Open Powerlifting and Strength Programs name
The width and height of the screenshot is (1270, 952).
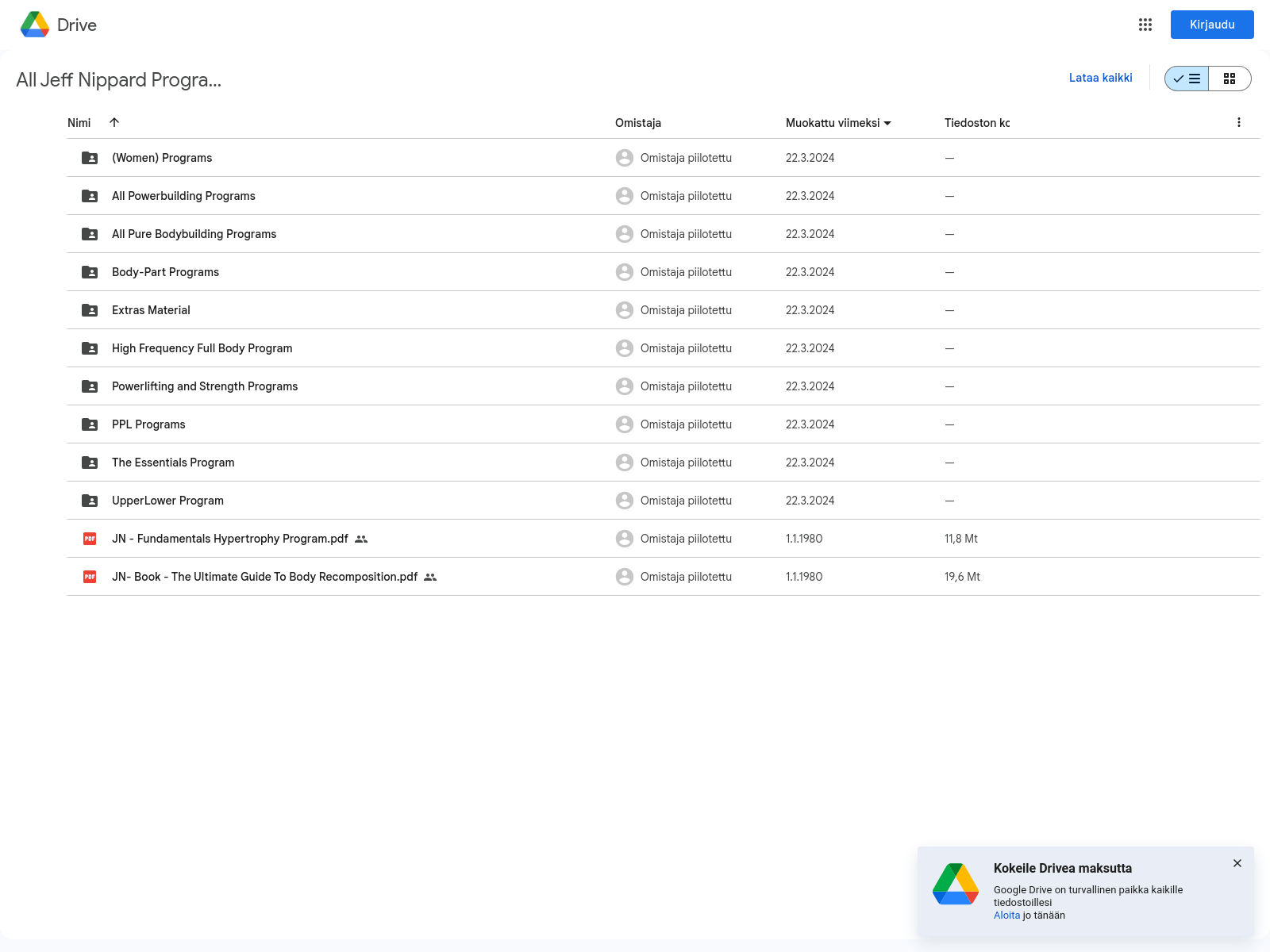(x=205, y=386)
